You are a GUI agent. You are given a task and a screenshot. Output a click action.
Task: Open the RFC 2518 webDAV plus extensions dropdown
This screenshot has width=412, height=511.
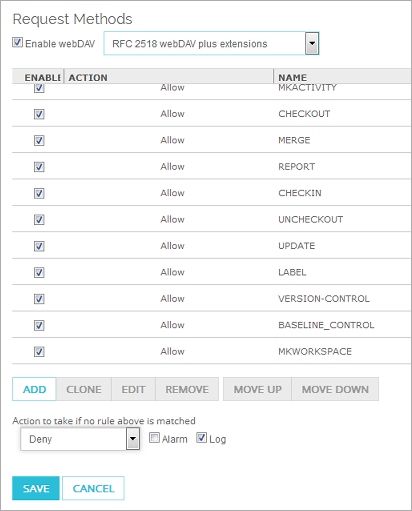(211, 43)
